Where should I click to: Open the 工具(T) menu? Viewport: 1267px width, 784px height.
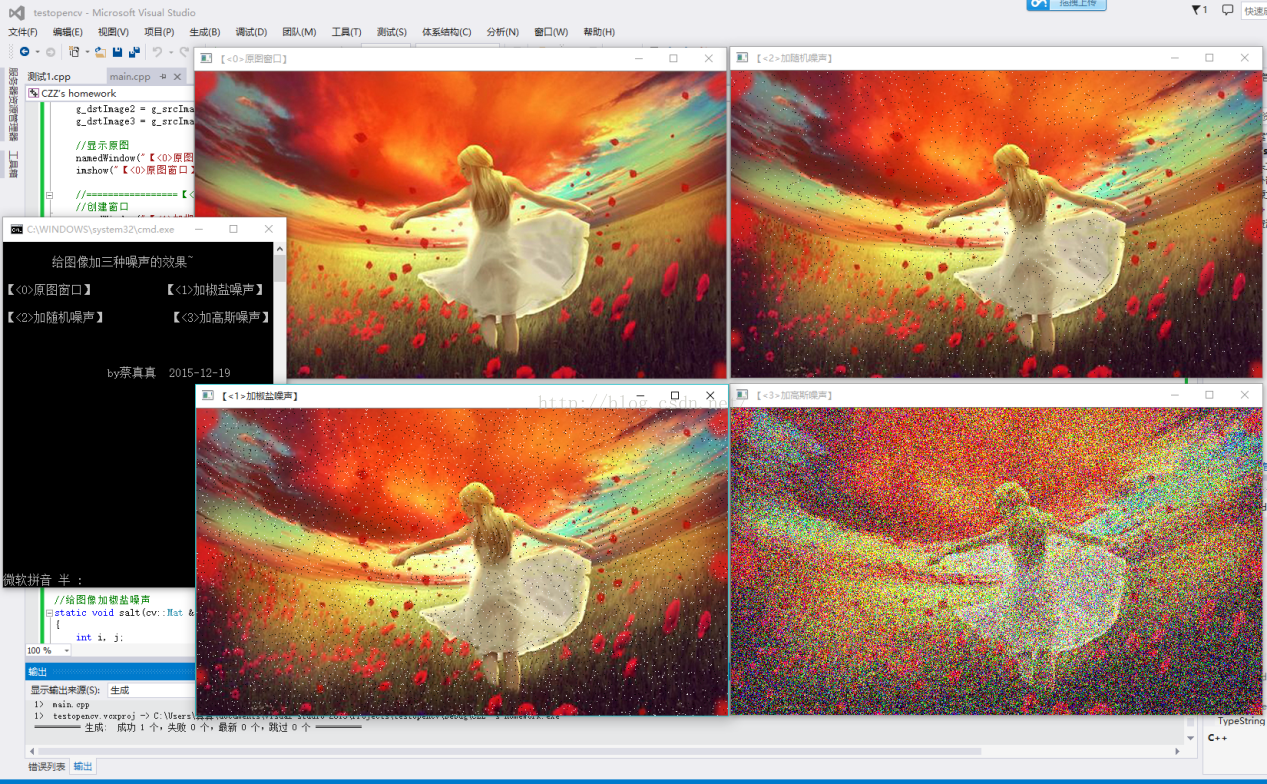[346, 32]
